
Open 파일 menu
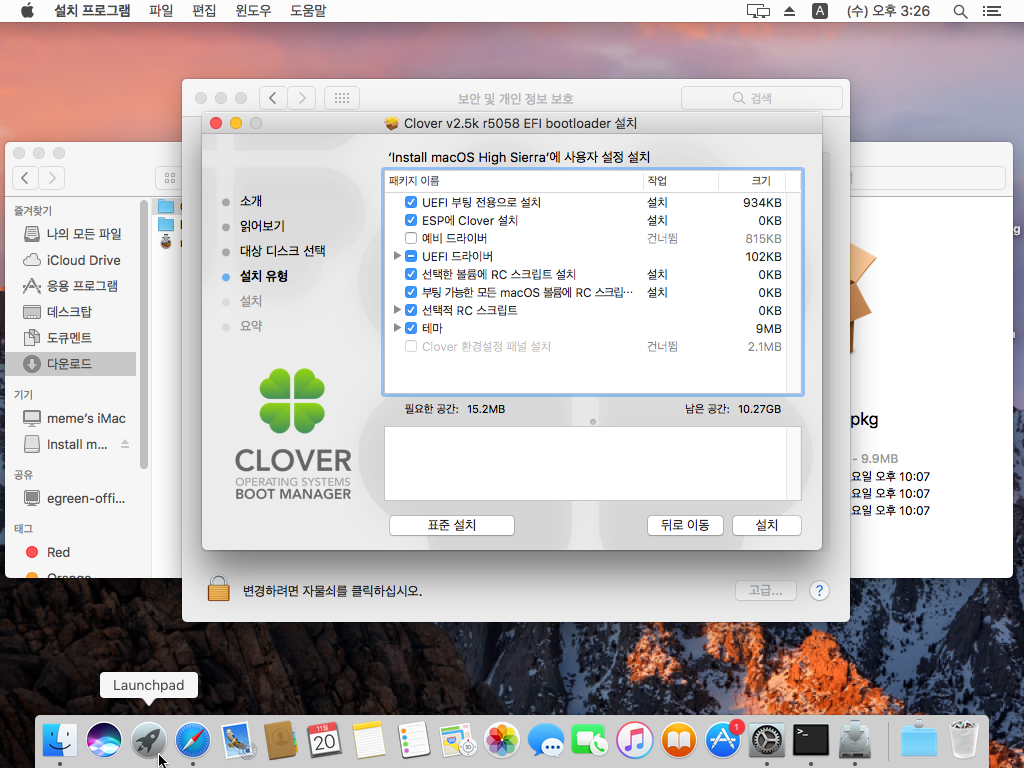tap(161, 11)
